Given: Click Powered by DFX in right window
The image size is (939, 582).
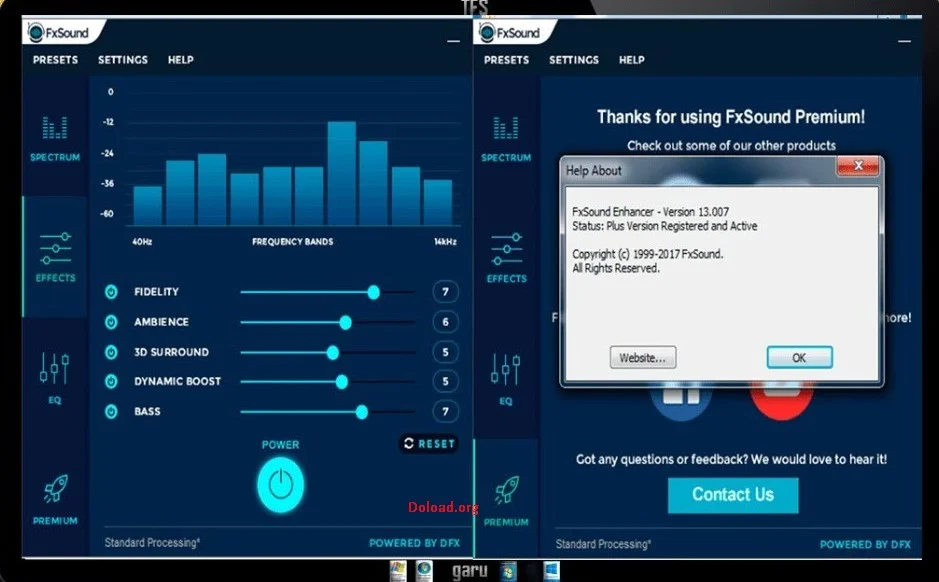Looking at the screenshot, I should click(865, 544).
